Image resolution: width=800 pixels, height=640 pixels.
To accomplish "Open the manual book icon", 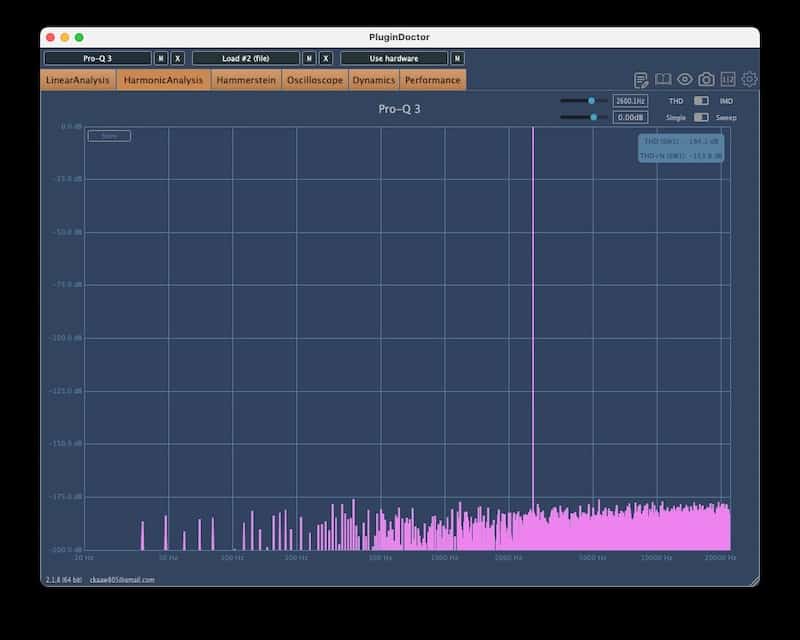I will [663, 79].
